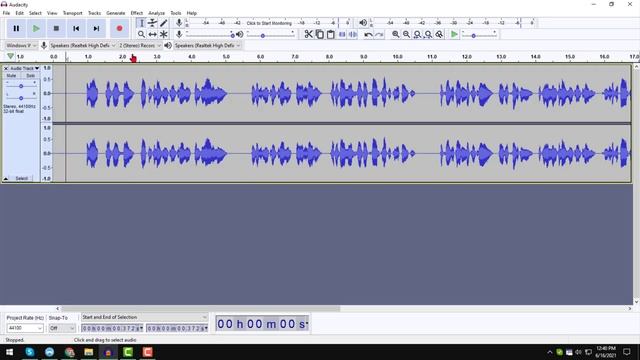Click the track Select button
The width and height of the screenshot is (640, 360).
pos(22,179)
